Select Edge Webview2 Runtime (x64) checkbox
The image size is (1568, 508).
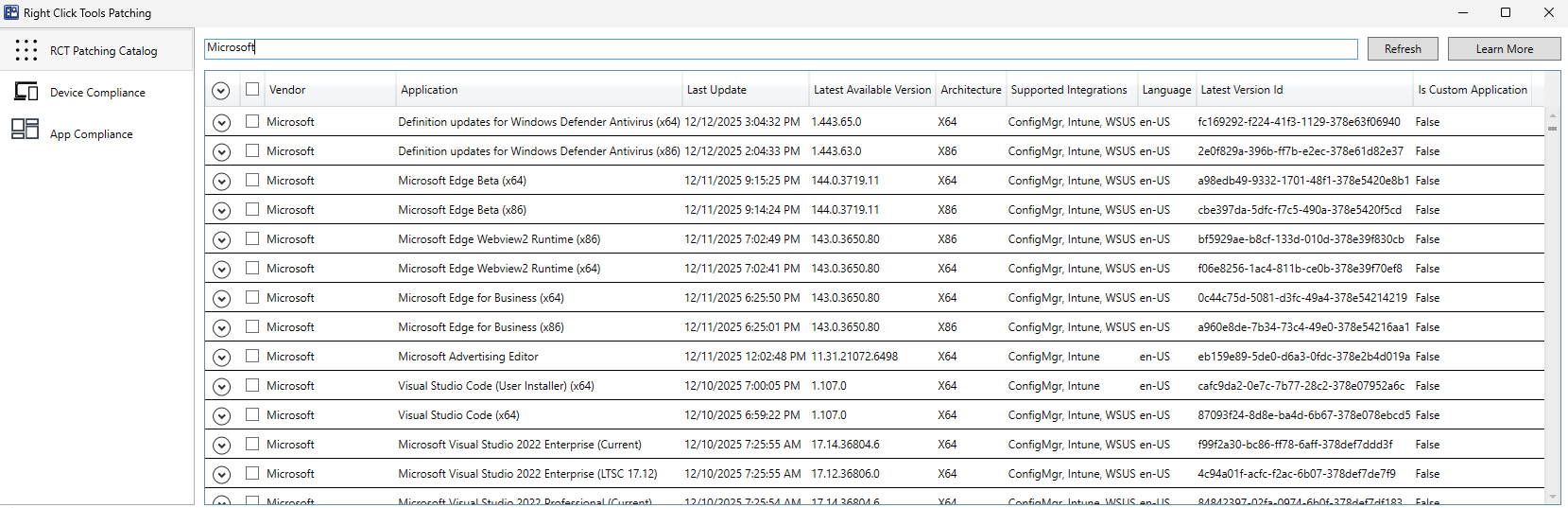pyautogui.click(x=252, y=268)
